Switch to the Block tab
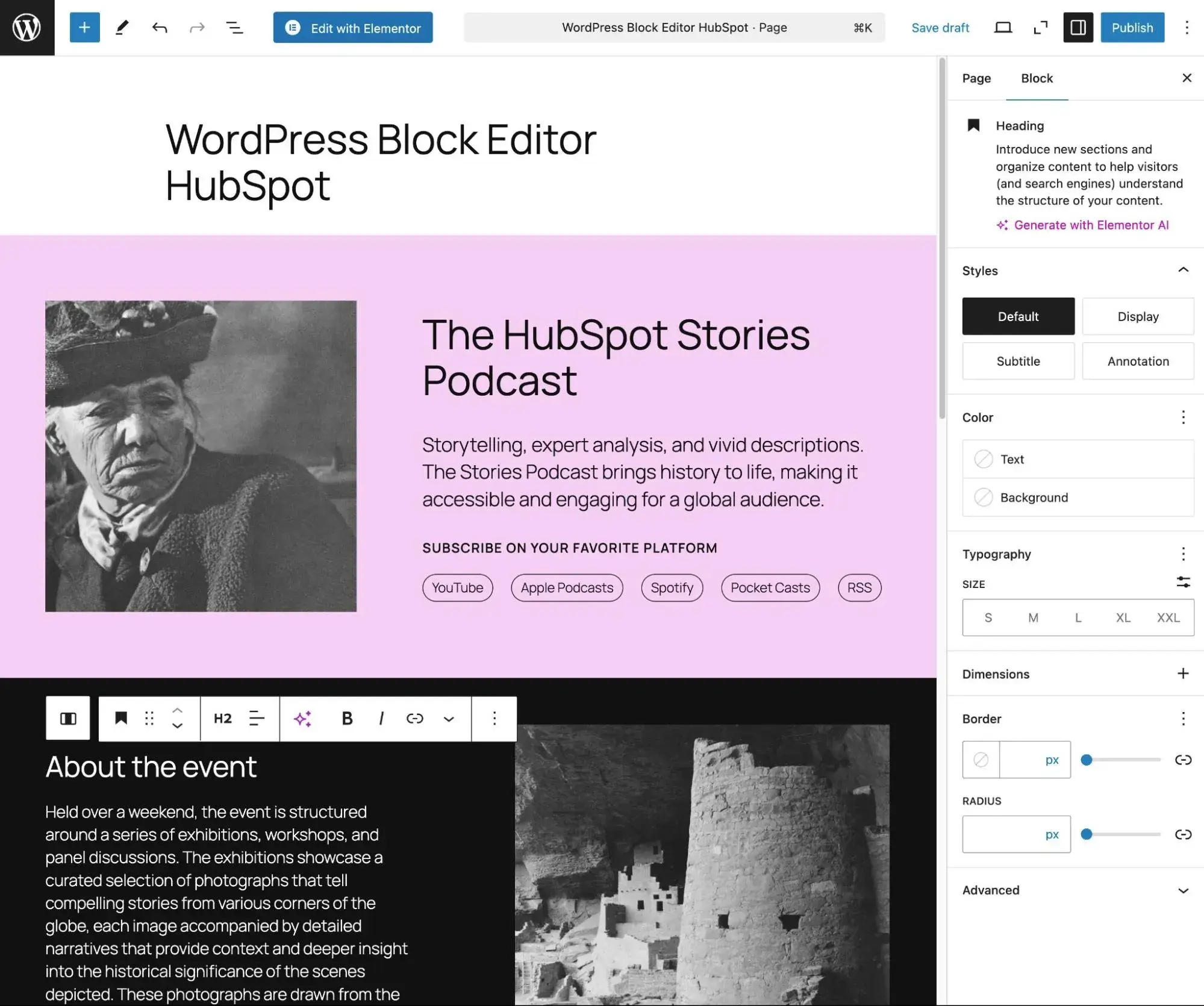Image resolution: width=1204 pixels, height=1006 pixels. 1037,78
